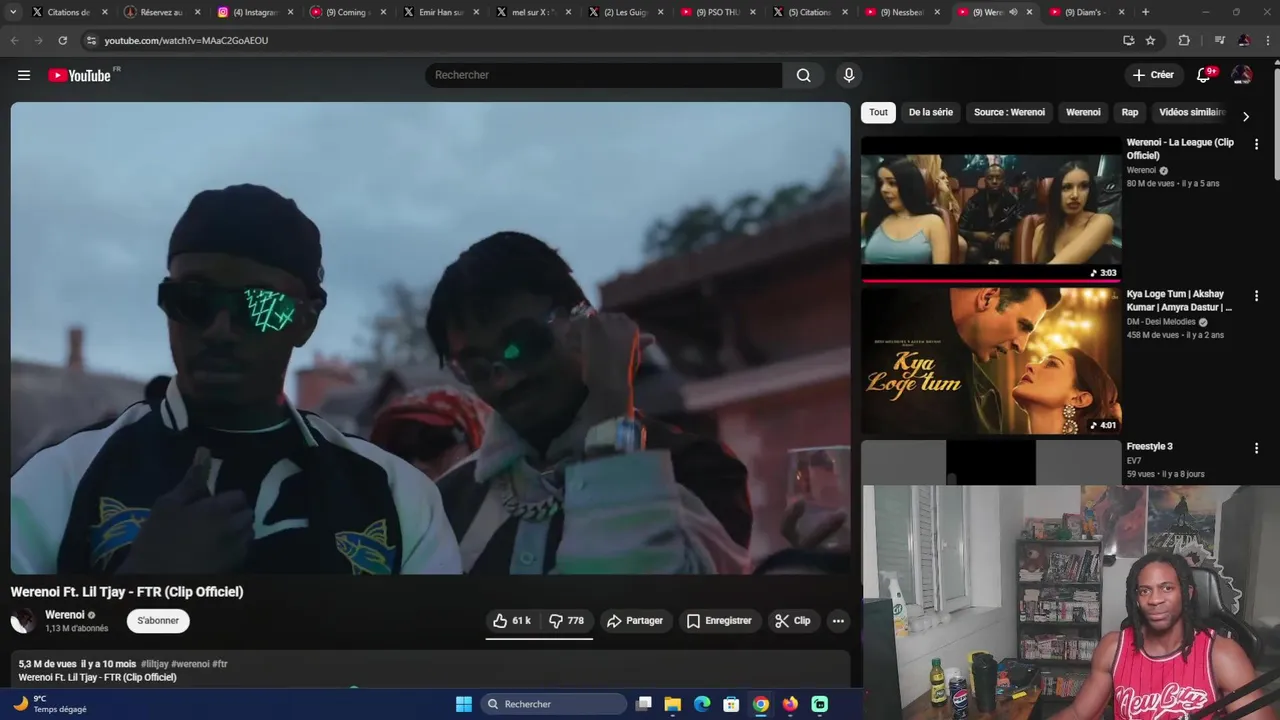The width and height of the screenshot is (1280, 720).
Task: Click Chrome icon in taskbar
Action: point(761,704)
